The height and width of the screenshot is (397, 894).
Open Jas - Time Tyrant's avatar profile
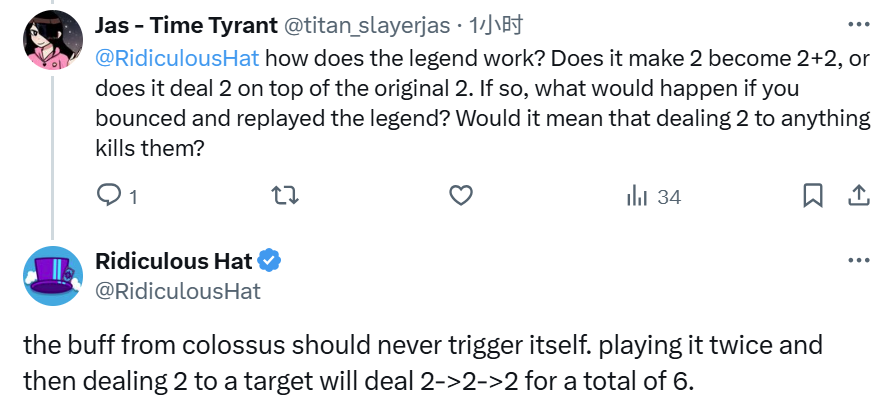point(52,40)
